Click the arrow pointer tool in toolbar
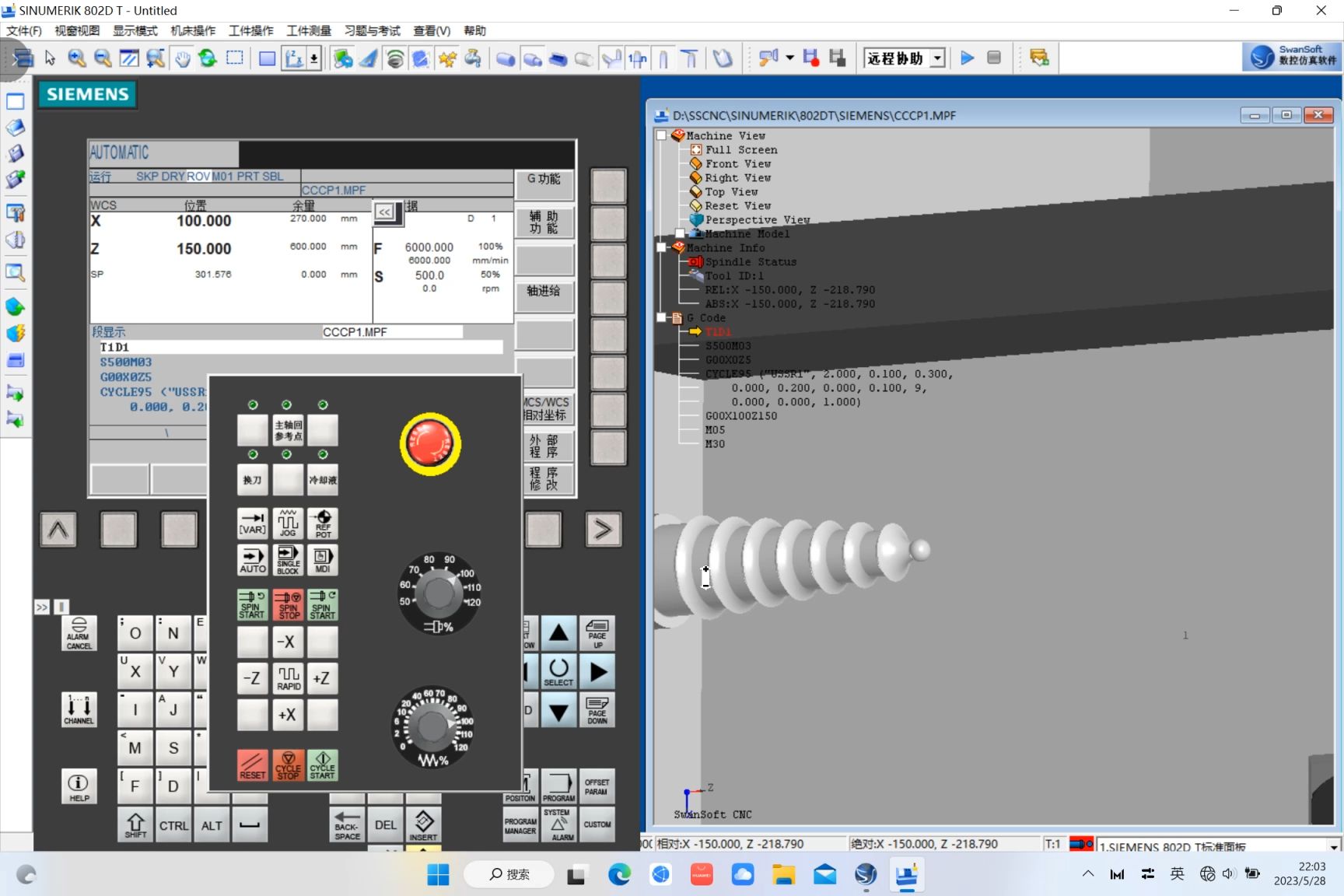Image resolution: width=1344 pixels, height=896 pixels. [50, 58]
